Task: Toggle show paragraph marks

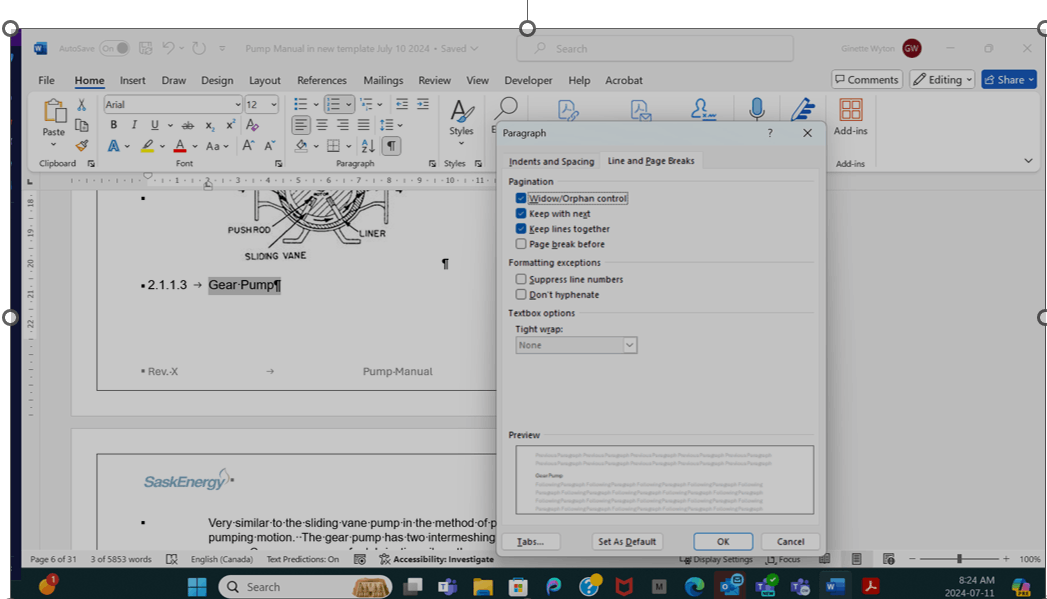Action: coord(391,146)
